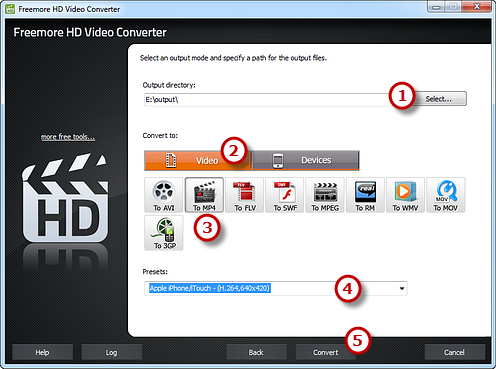Switch to the Devices tab
This screenshot has height=369, width=496.
click(306, 160)
